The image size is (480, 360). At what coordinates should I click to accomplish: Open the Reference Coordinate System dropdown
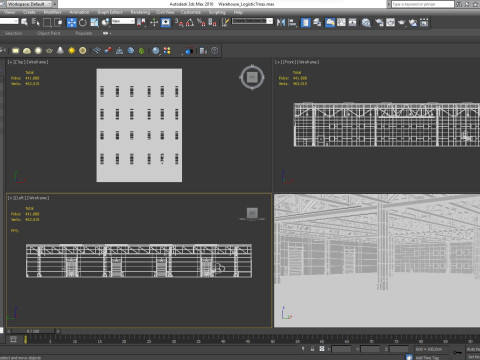123,21
